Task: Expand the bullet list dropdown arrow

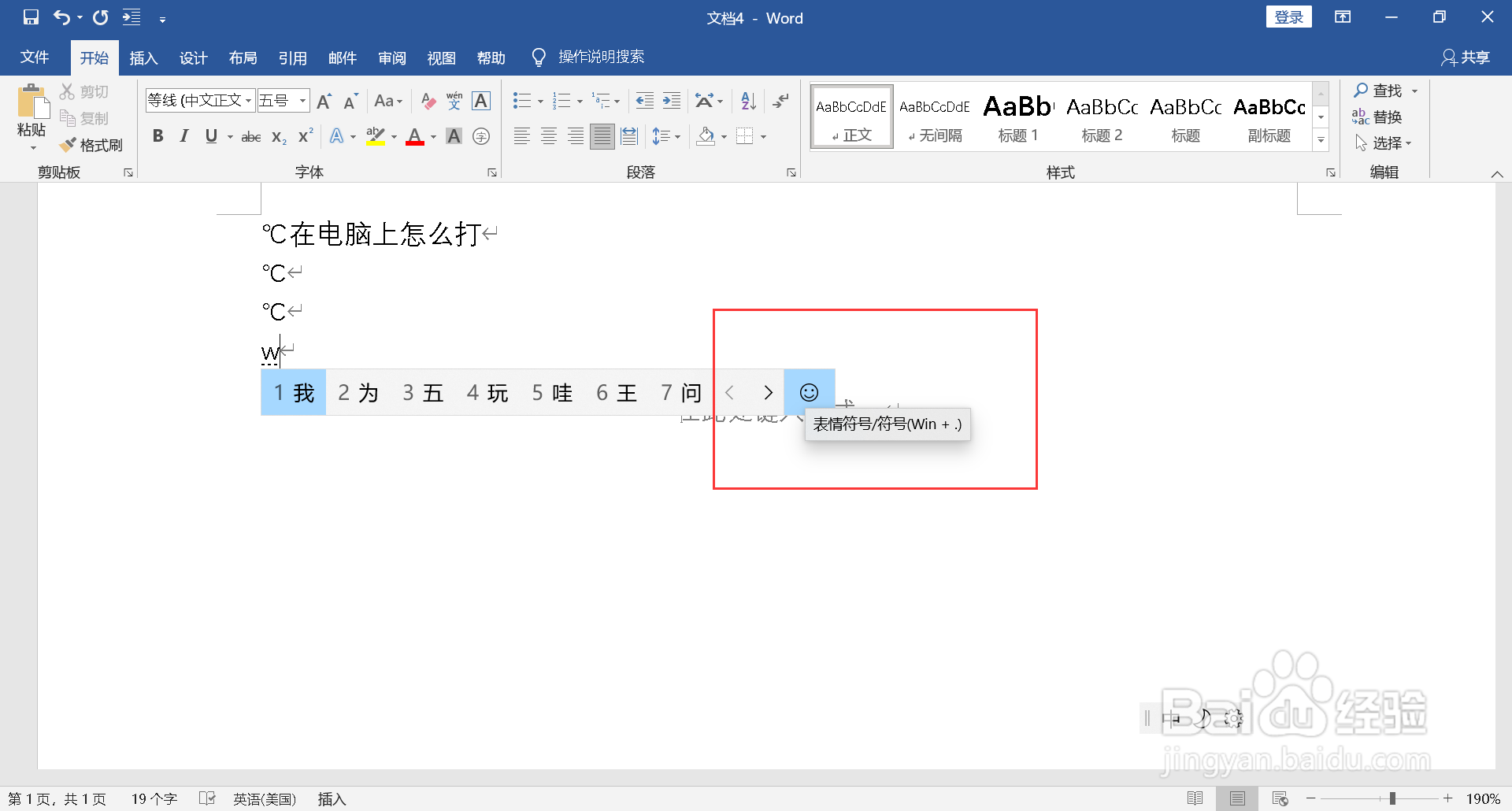Action: click(540, 101)
